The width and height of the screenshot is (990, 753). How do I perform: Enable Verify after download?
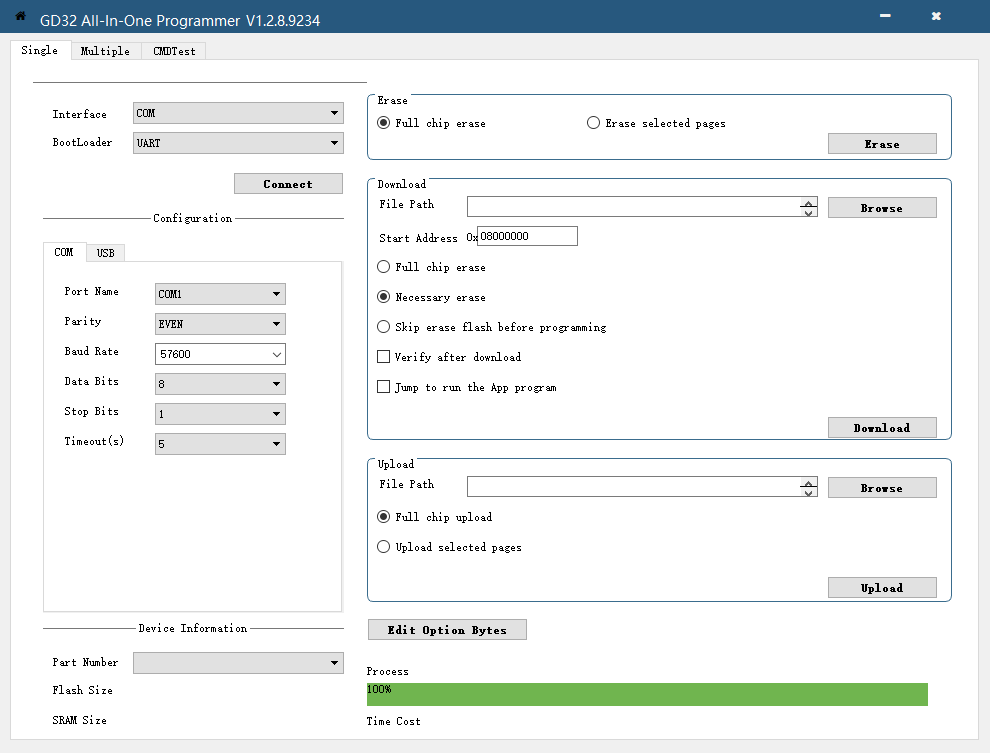[384, 357]
